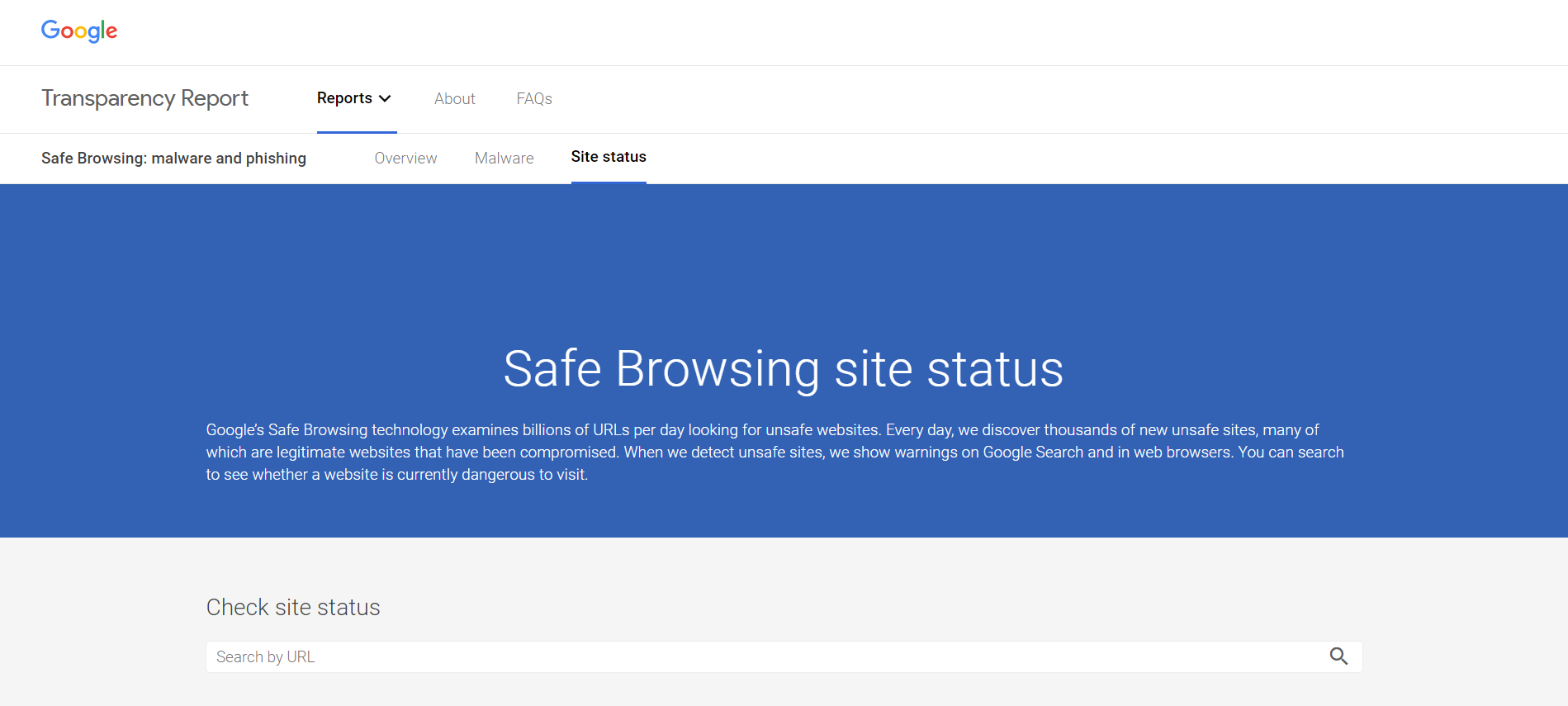Image resolution: width=1568 pixels, height=706 pixels.
Task: Click the description line starting "which are legitimate websites"
Action: pyautogui.click(x=775, y=453)
